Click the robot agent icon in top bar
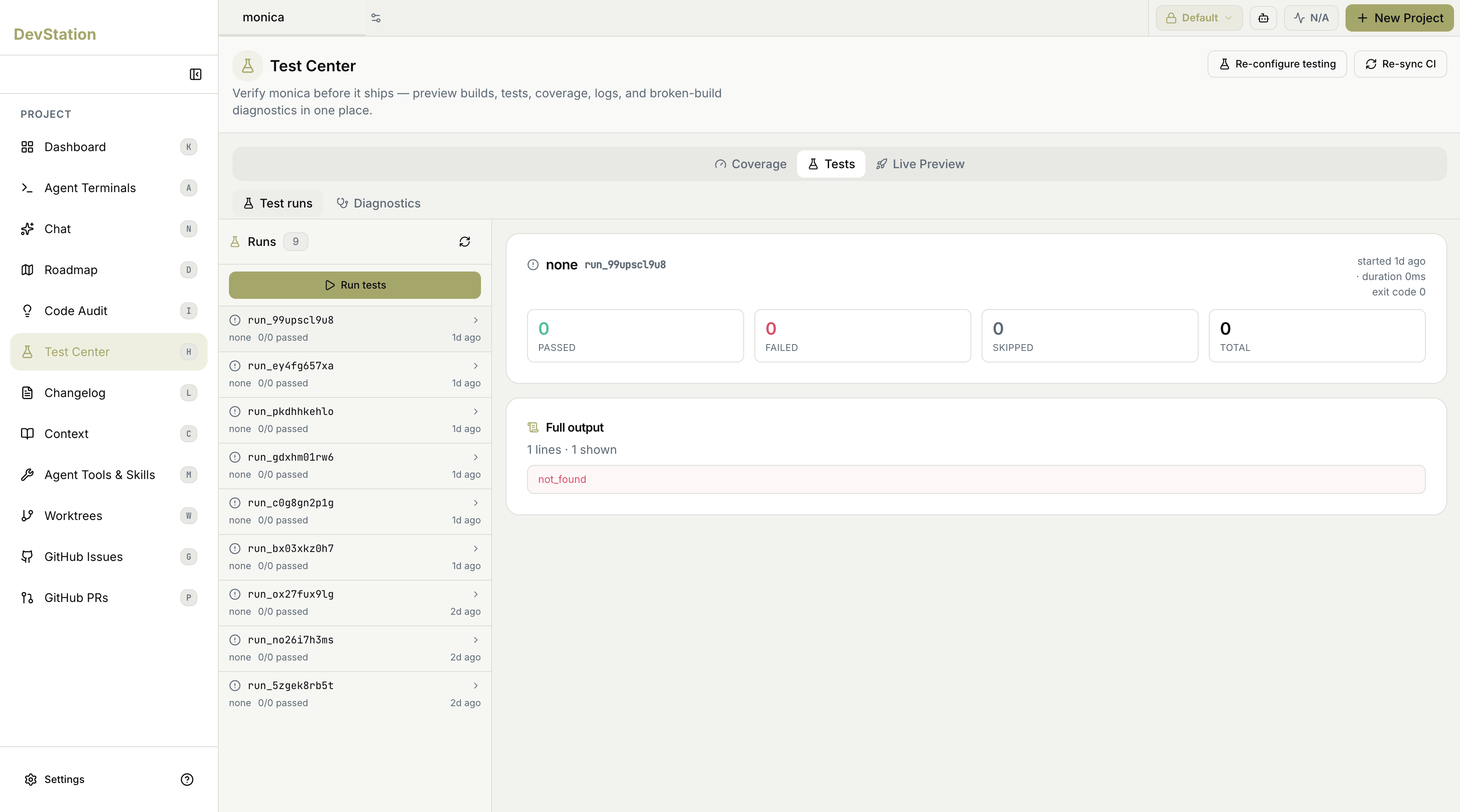This screenshot has width=1460, height=812. click(1264, 18)
